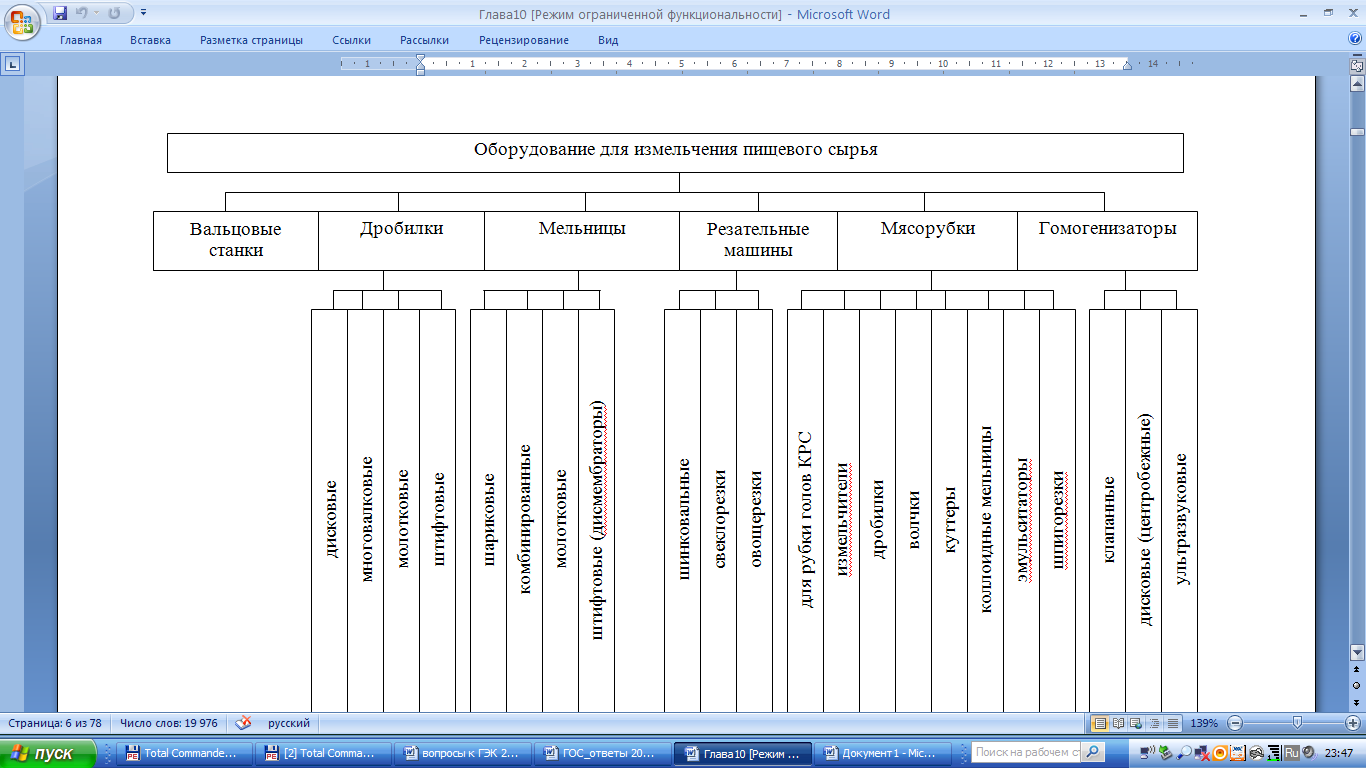Image resolution: width=1366 pixels, height=768 pixels.
Task: Open the Разметка страницы tab
Action: point(251,40)
